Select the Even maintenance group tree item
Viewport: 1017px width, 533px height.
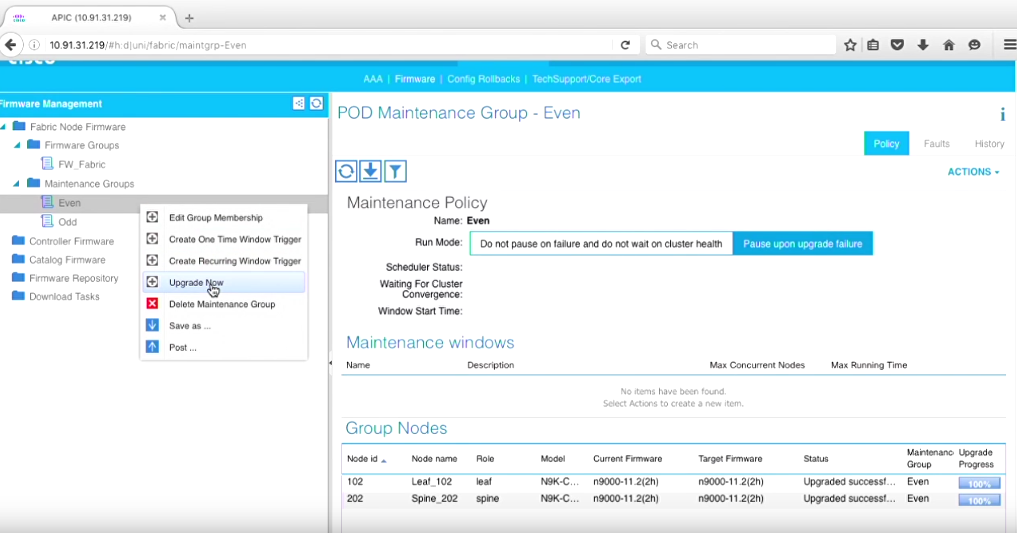click(x=69, y=203)
